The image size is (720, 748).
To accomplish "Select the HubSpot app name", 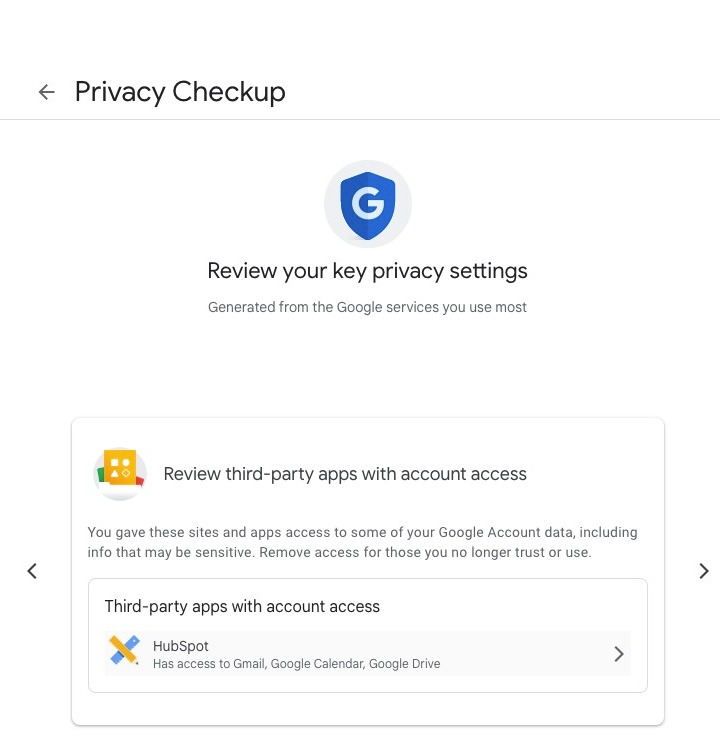I will pos(181,646).
